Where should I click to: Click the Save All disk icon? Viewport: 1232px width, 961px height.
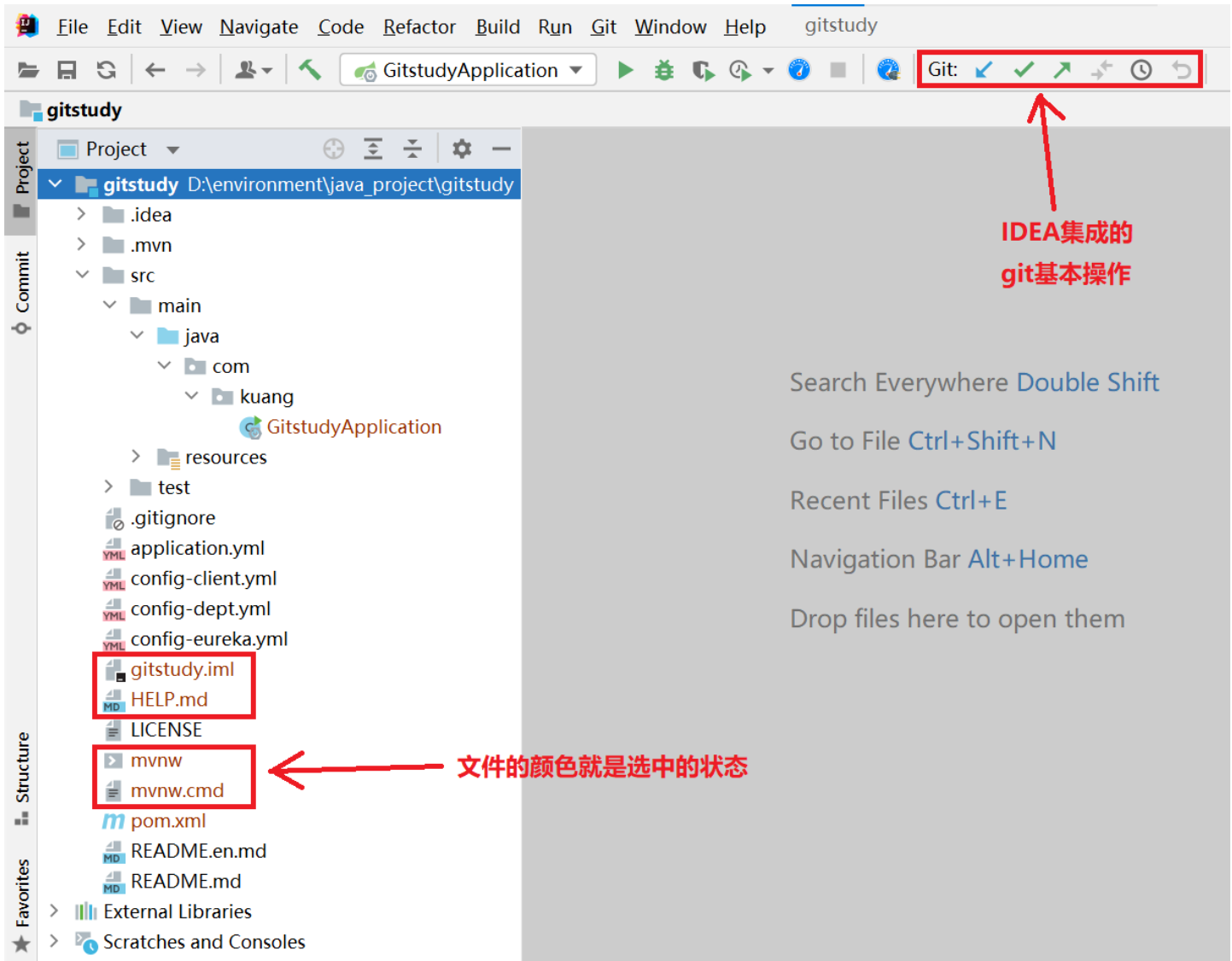pyautogui.click(x=67, y=70)
